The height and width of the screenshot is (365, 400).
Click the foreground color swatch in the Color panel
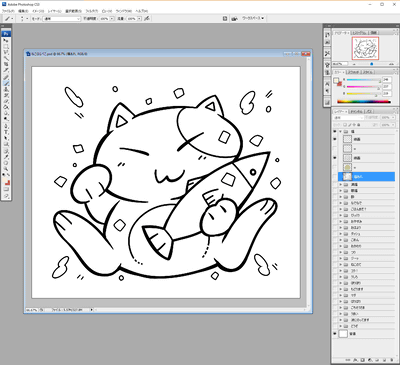click(x=336, y=80)
